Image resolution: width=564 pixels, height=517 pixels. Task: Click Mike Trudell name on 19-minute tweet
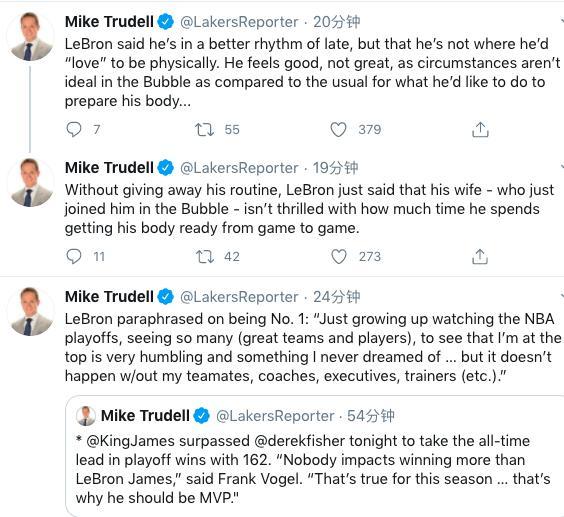click(x=109, y=168)
